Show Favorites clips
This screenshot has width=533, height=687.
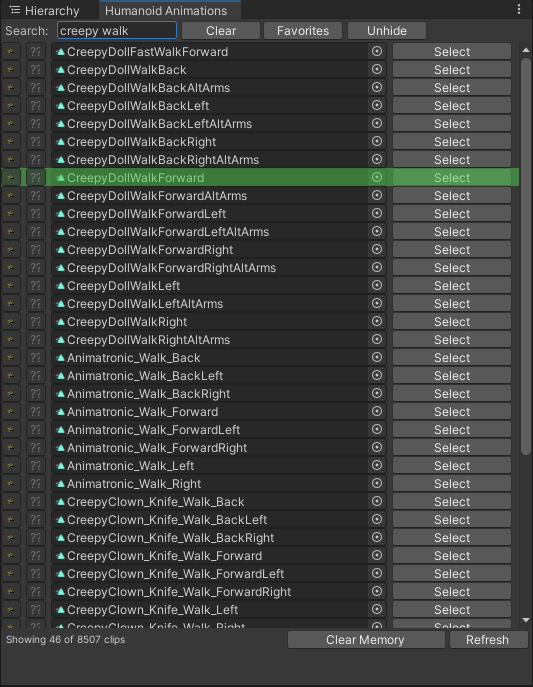[x=303, y=31]
